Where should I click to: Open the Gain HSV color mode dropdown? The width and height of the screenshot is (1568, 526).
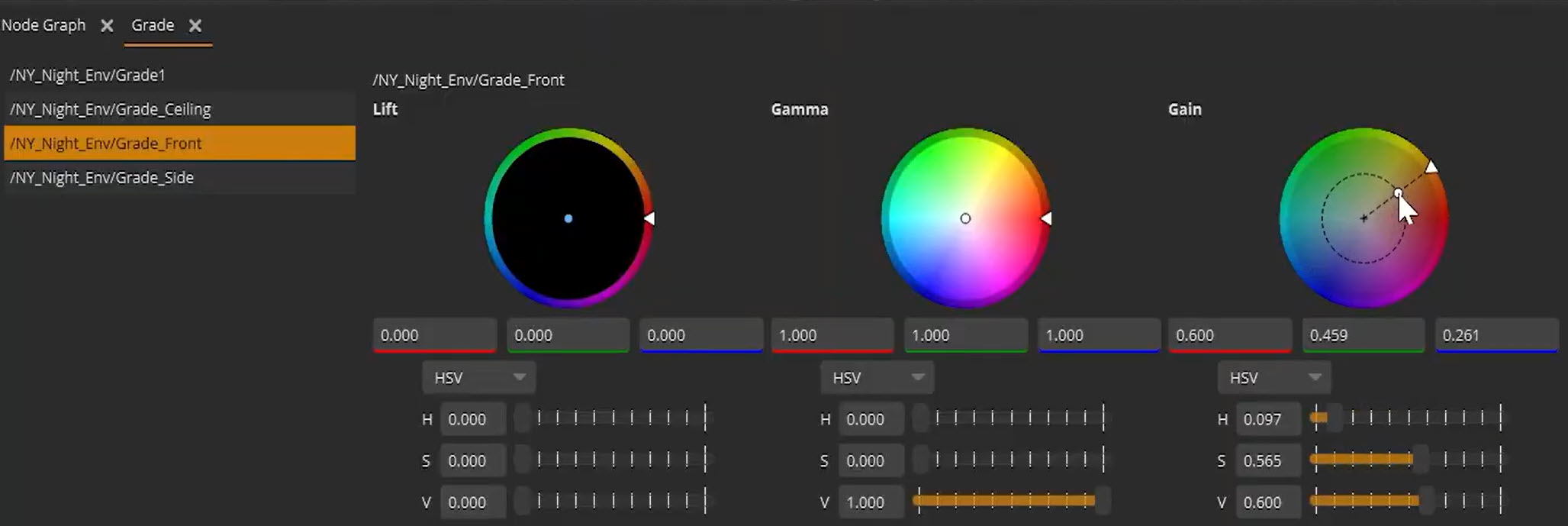coord(1274,378)
